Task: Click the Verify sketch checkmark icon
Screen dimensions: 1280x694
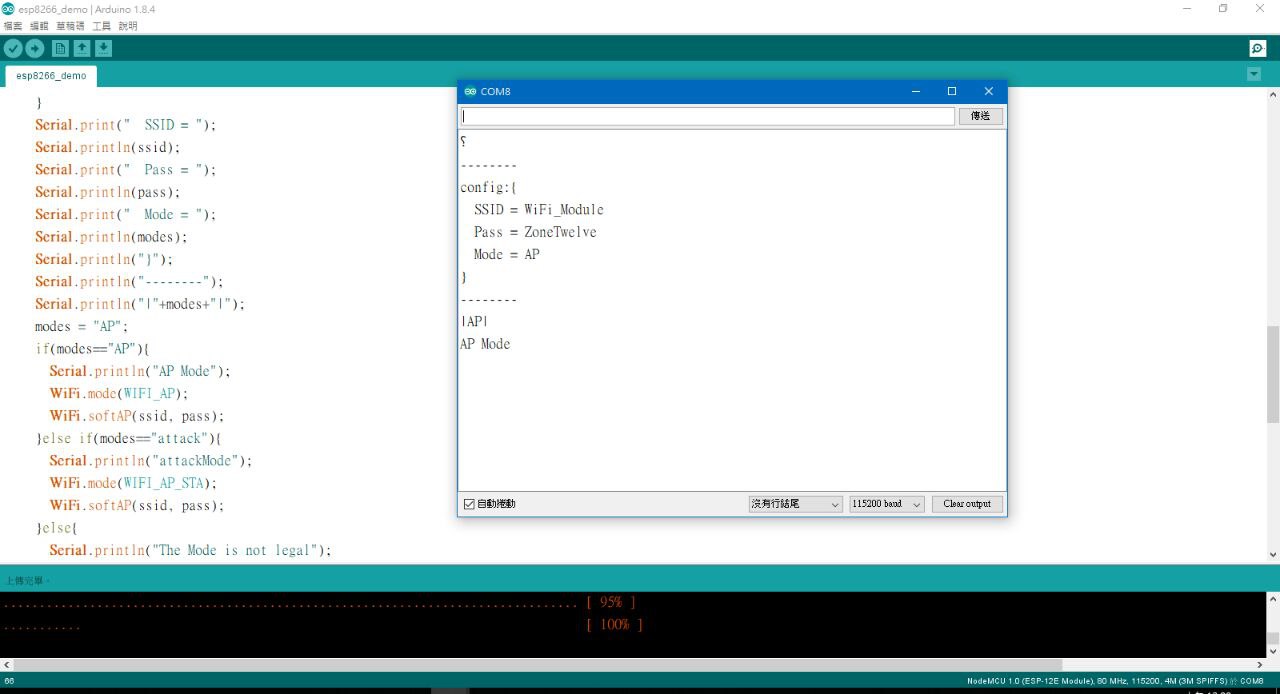Action: [x=13, y=48]
